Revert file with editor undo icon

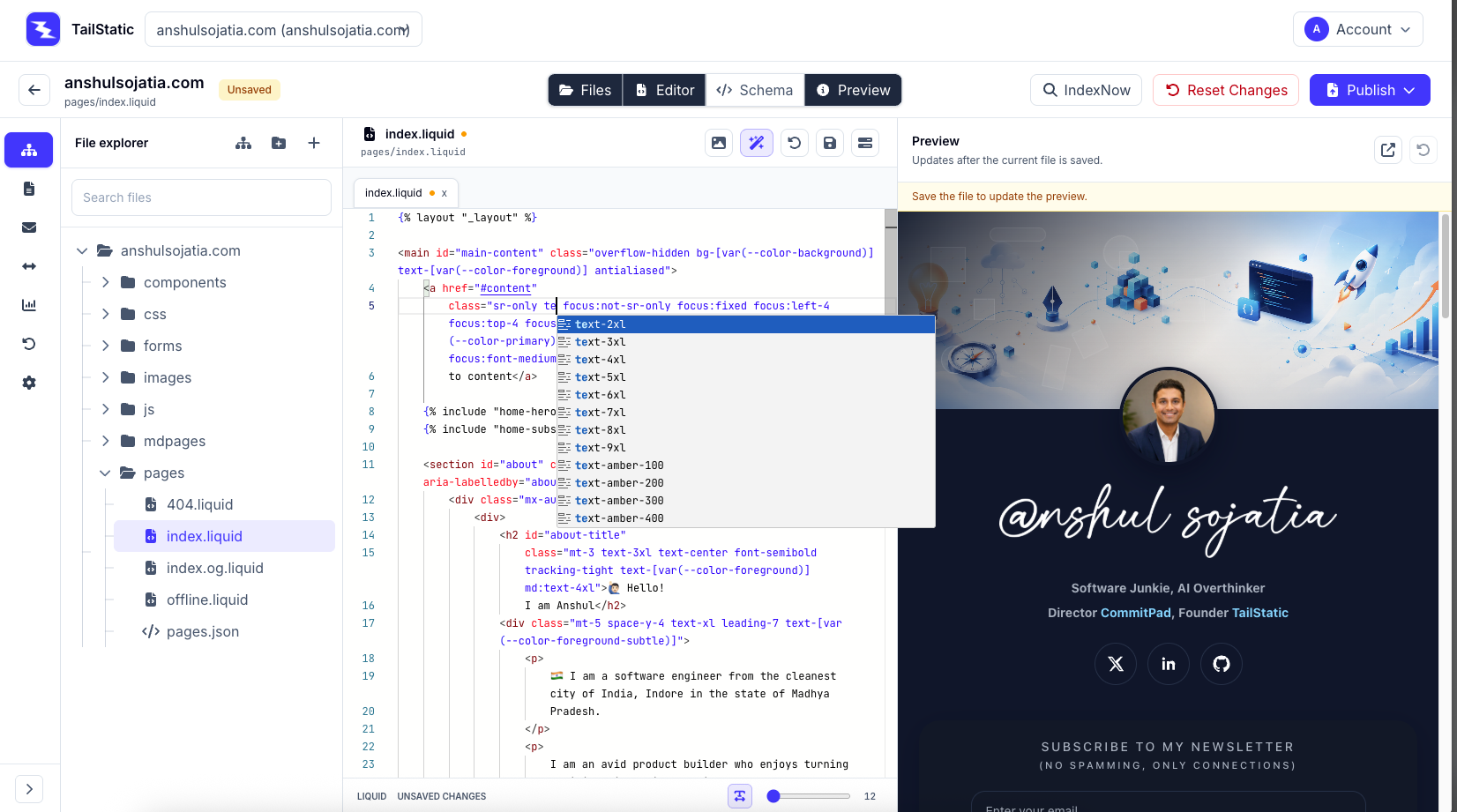pos(794,143)
